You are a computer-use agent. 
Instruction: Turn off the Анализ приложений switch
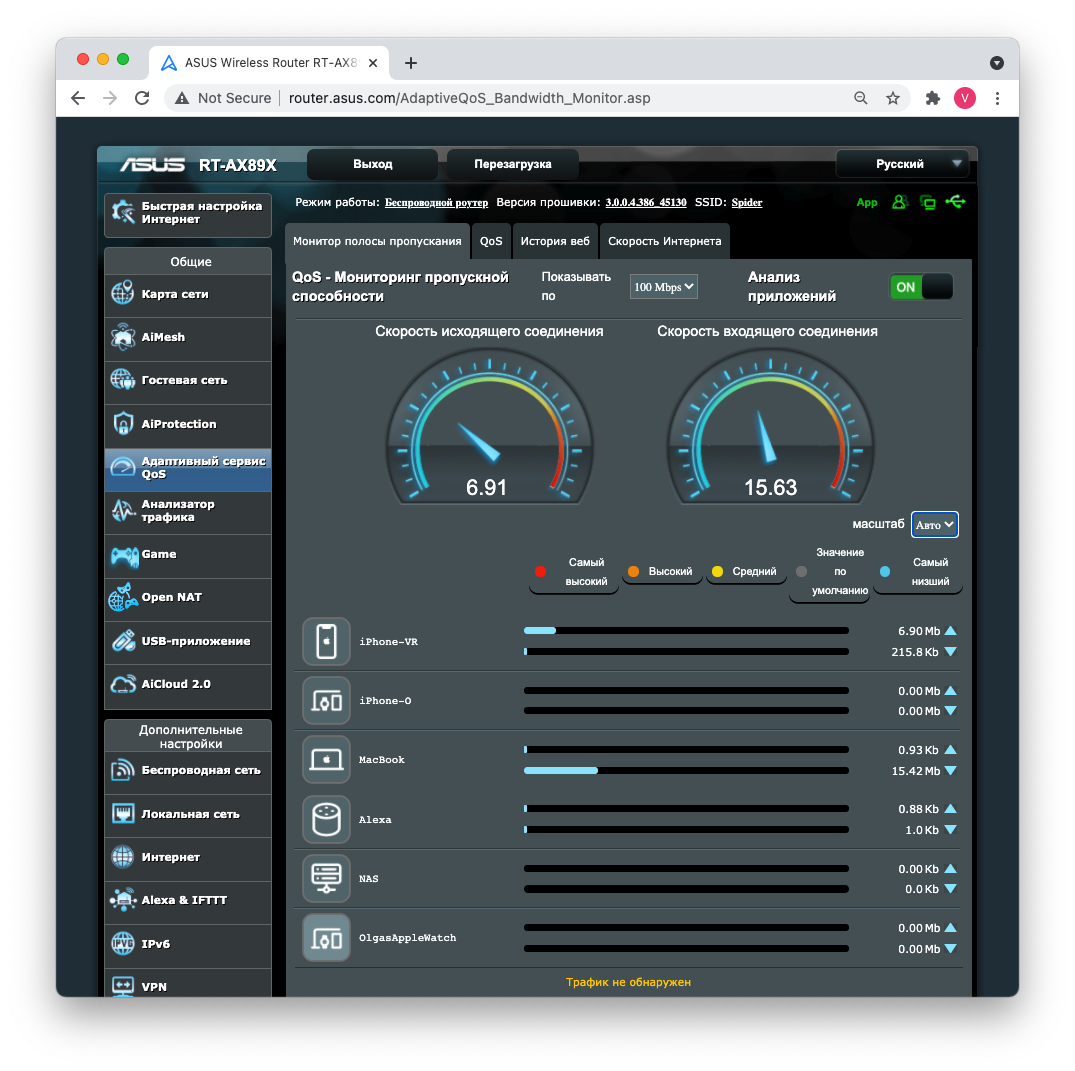click(x=921, y=287)
